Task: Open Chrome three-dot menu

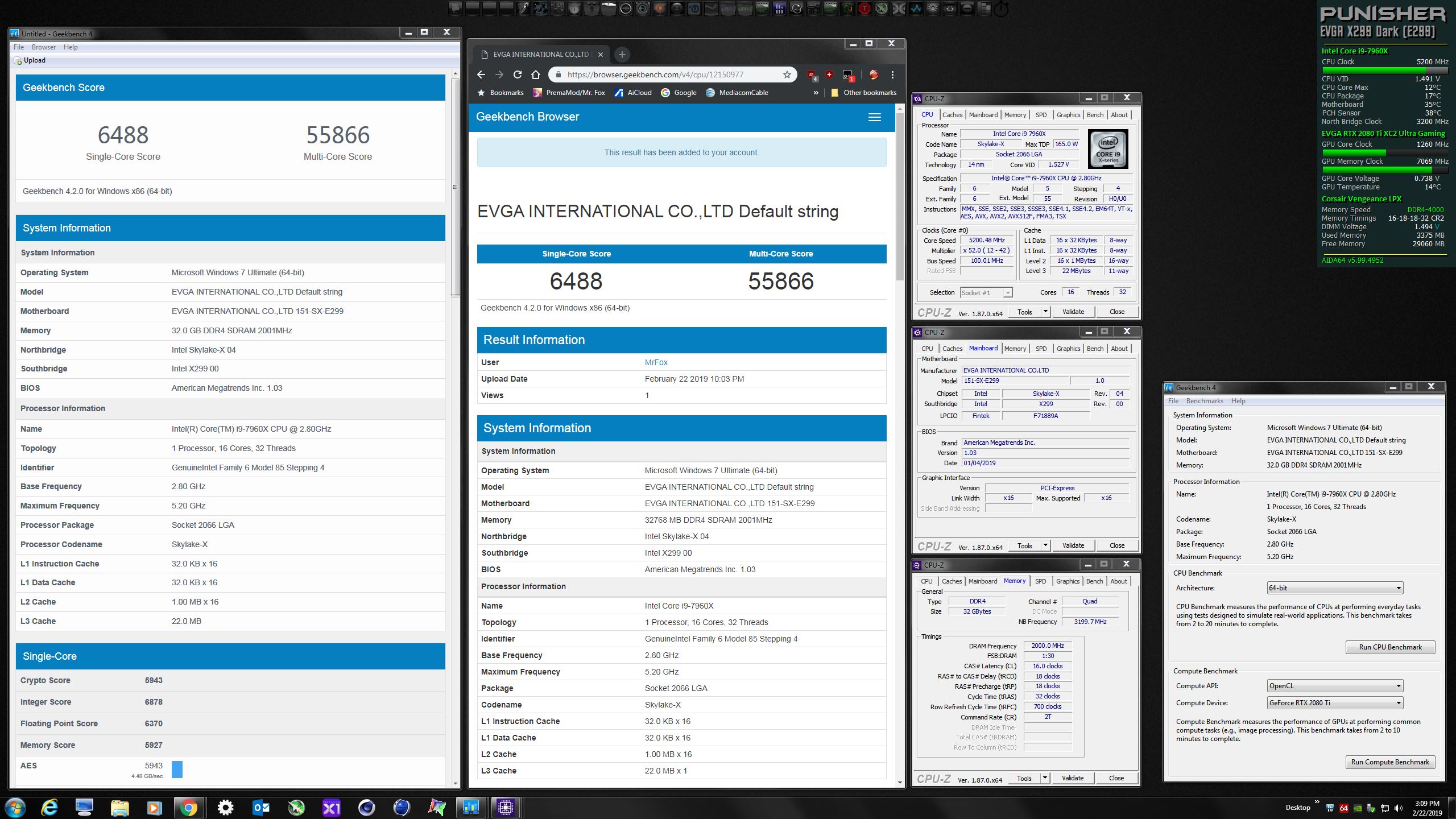Action: coord(892,75)
